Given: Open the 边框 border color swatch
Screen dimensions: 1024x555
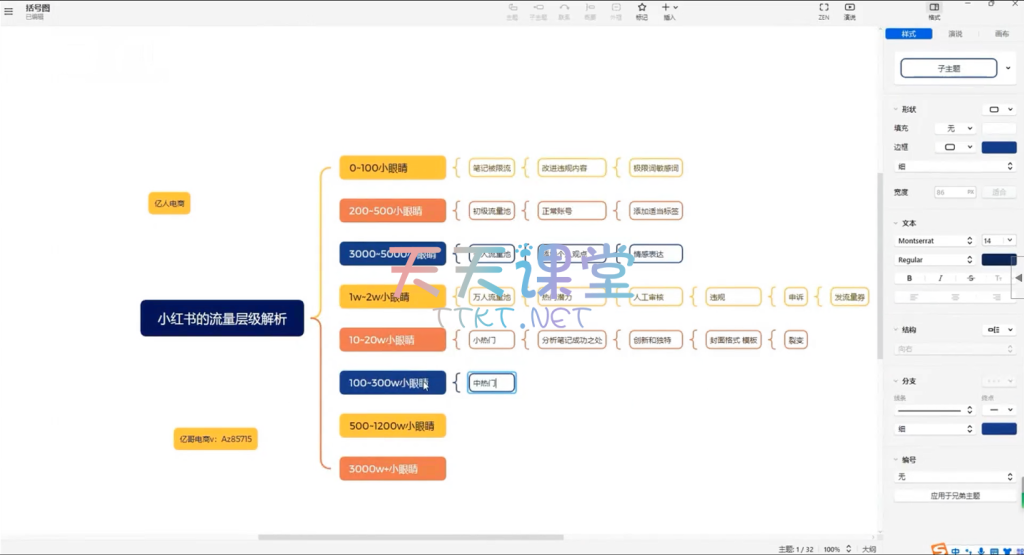Looking at the screenshot, I should point(998,147).
